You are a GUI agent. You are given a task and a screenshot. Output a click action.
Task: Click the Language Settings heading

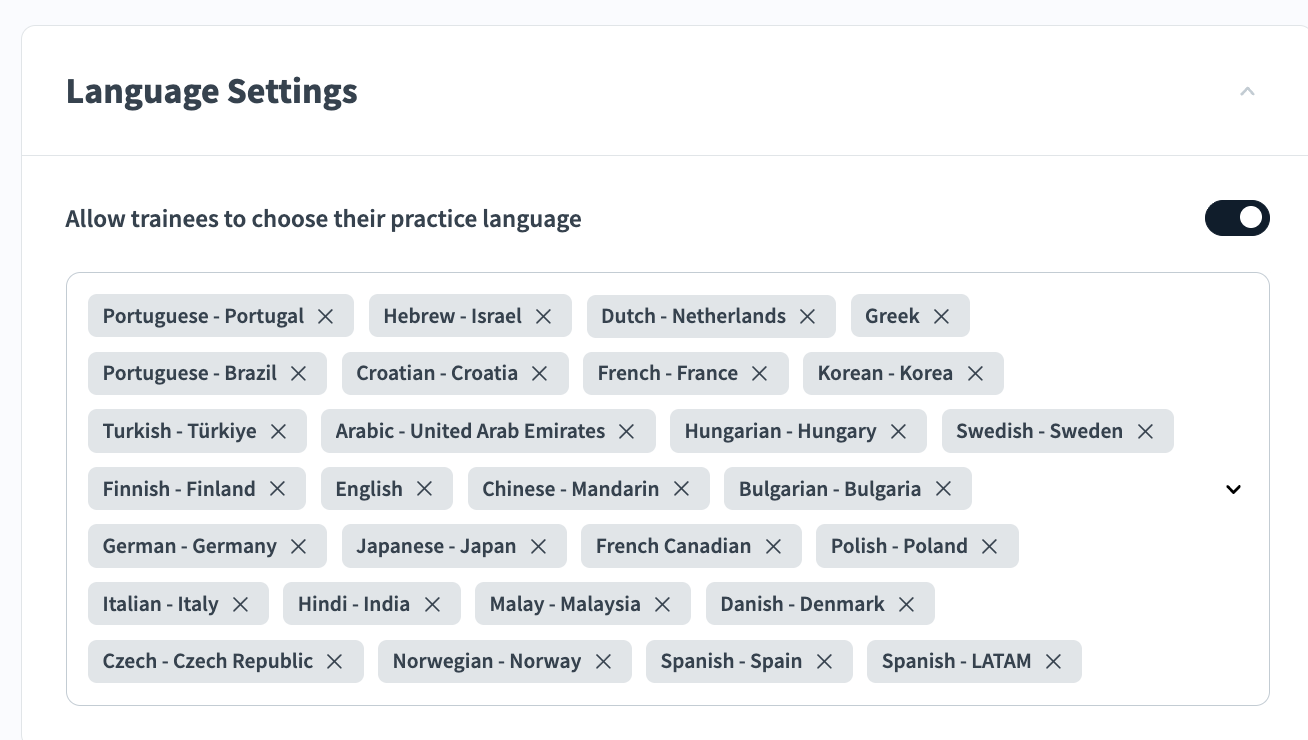pyautogui.click(x=212, y=92)
